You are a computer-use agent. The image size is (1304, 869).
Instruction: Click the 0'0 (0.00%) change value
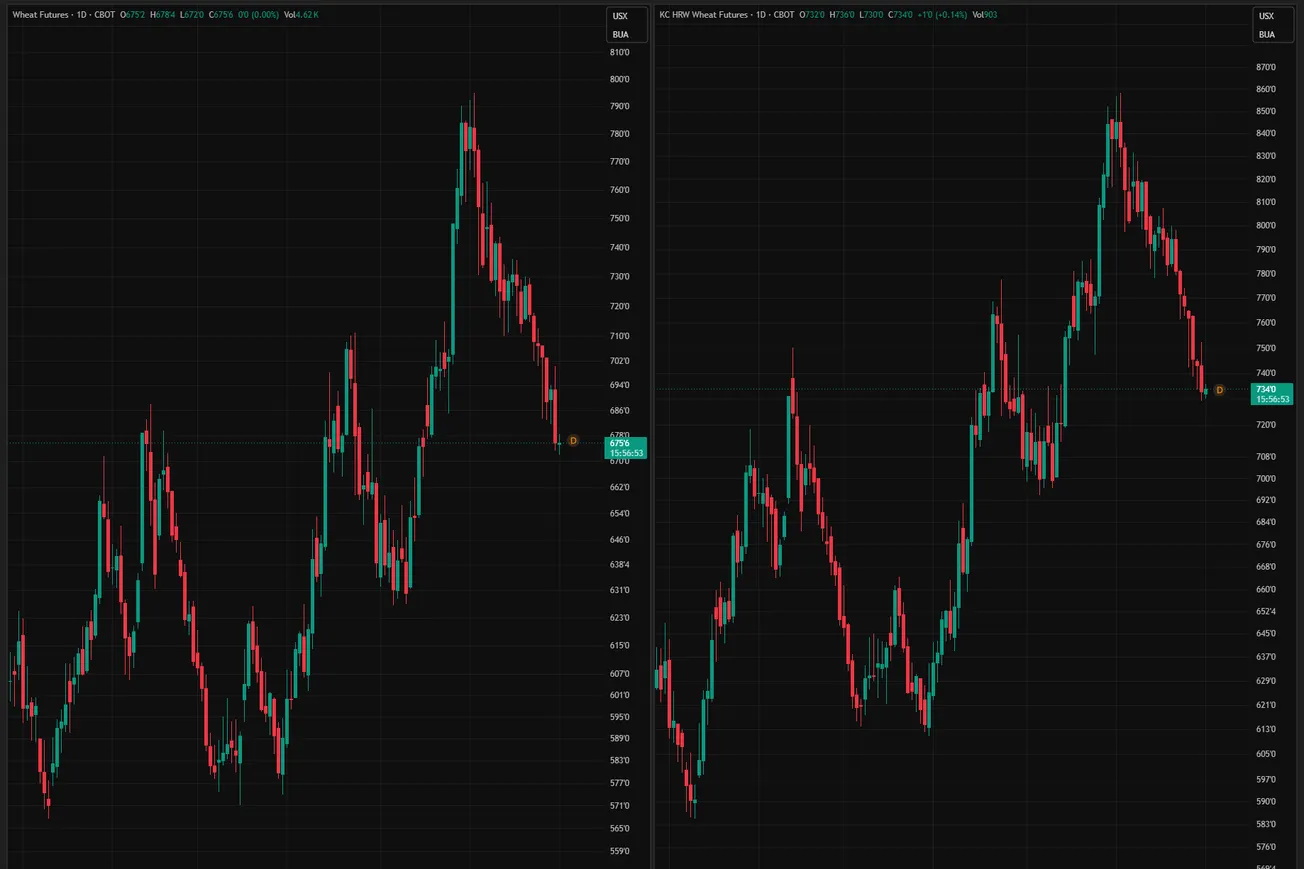pos(258,15)
